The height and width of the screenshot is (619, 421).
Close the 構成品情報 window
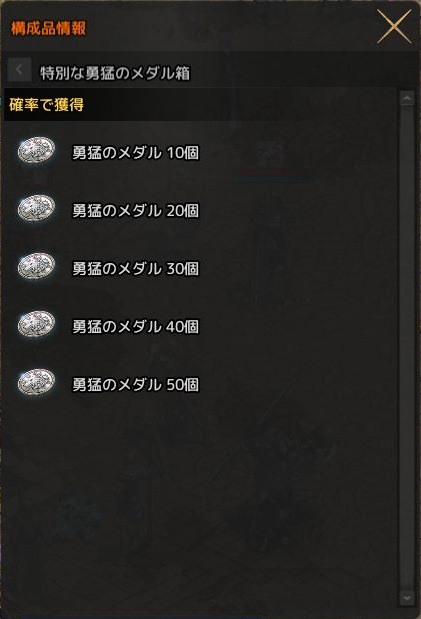pyautogui.click(x=394, y=26)
